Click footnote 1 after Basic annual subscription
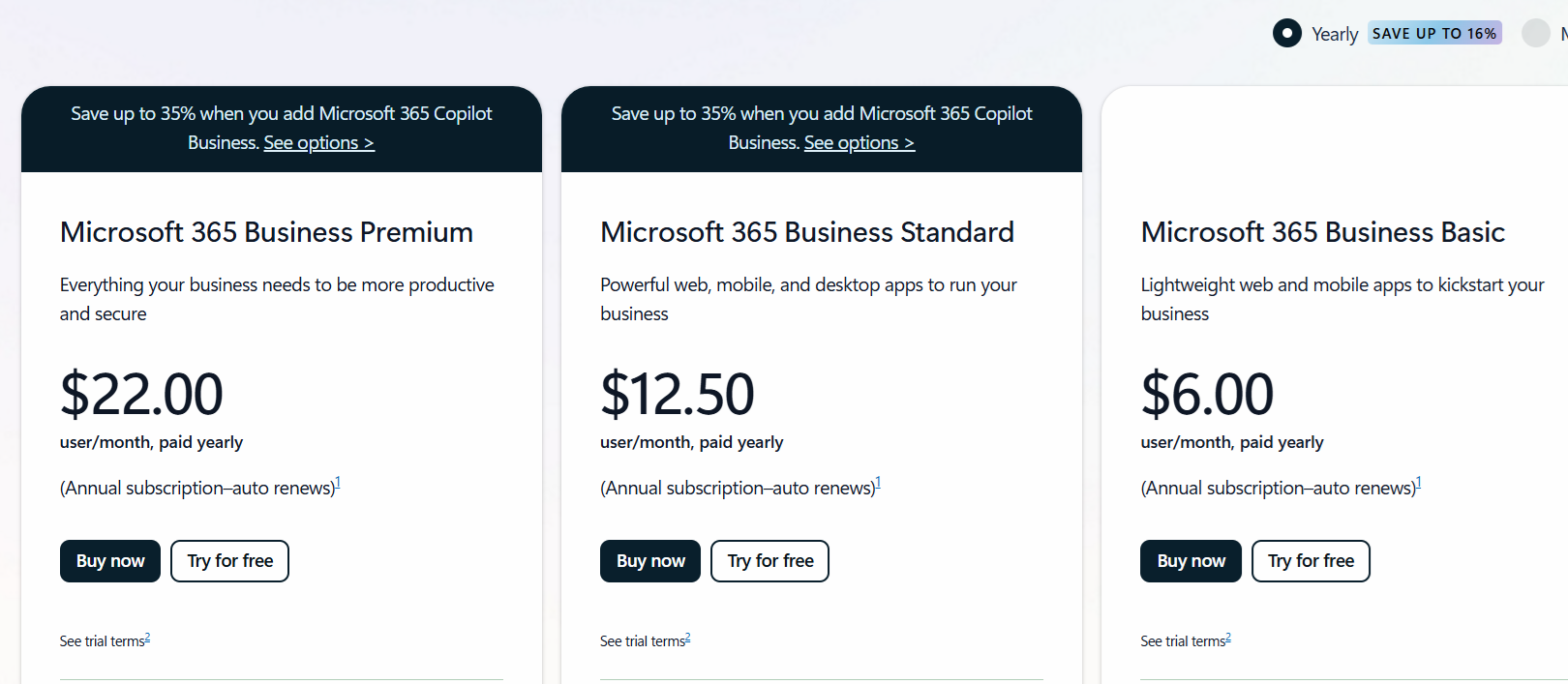1568x684 pixels. pyautogui.click(x=1418, y=483)
